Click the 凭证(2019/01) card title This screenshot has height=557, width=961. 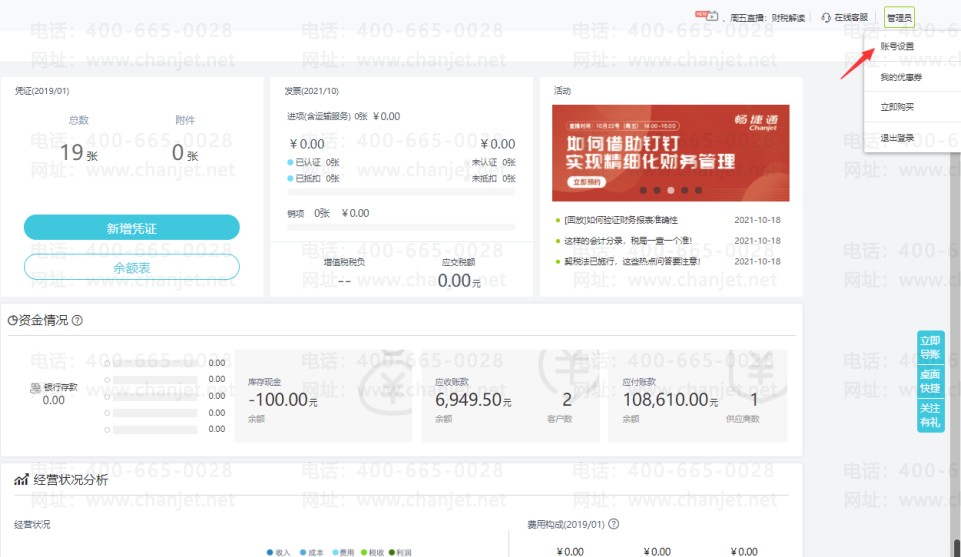[42, 91]
